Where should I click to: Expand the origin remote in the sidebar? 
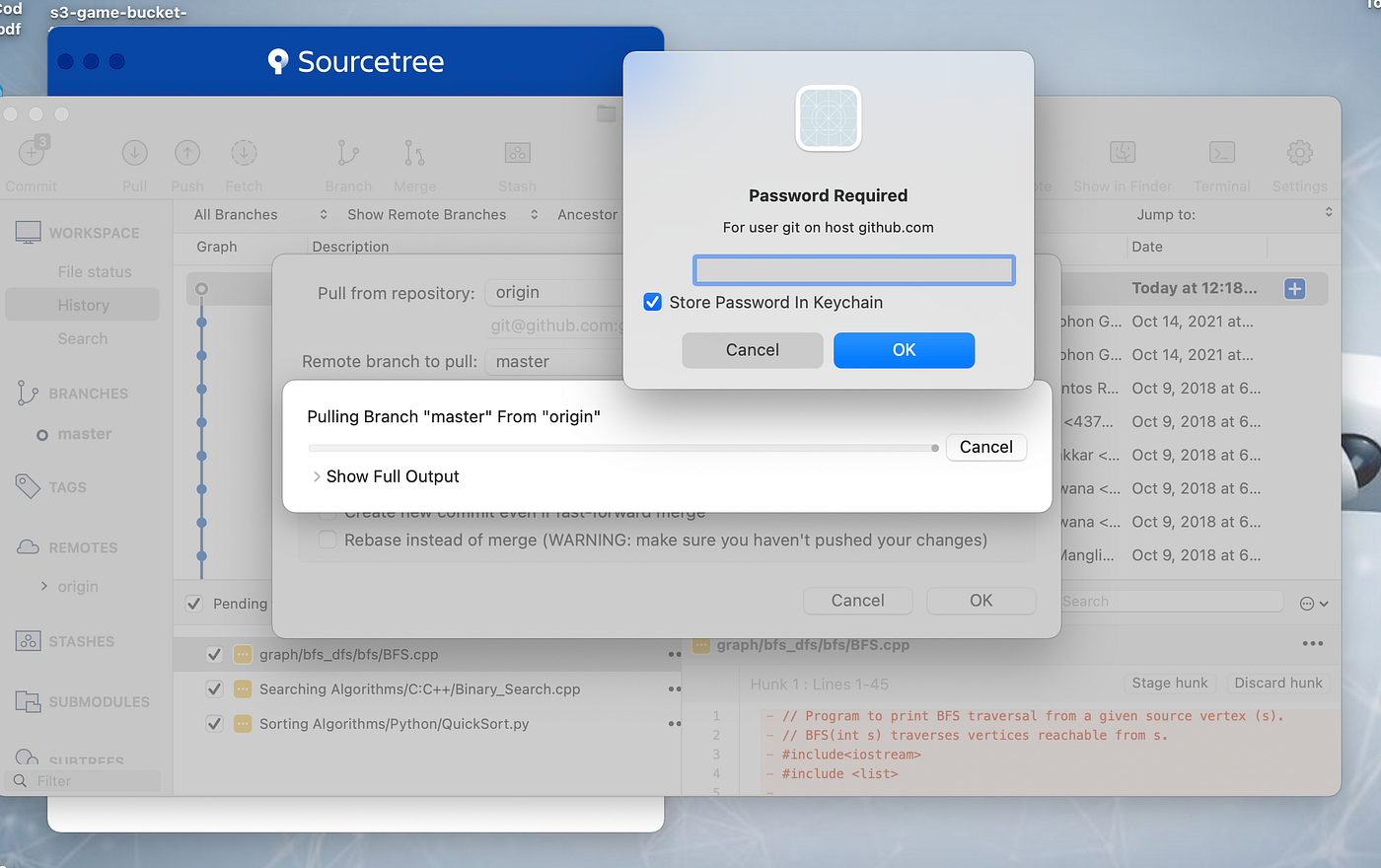[x=44, y=586]
